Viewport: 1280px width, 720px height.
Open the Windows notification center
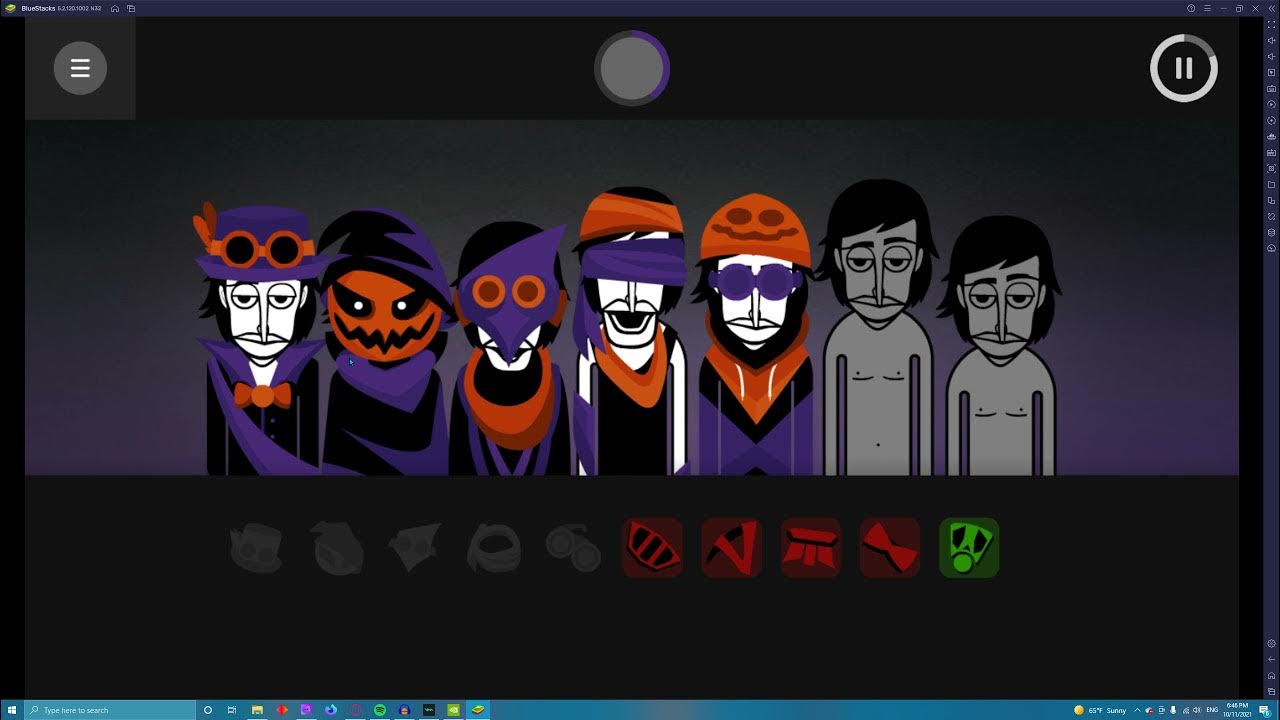pos(1264,710)
